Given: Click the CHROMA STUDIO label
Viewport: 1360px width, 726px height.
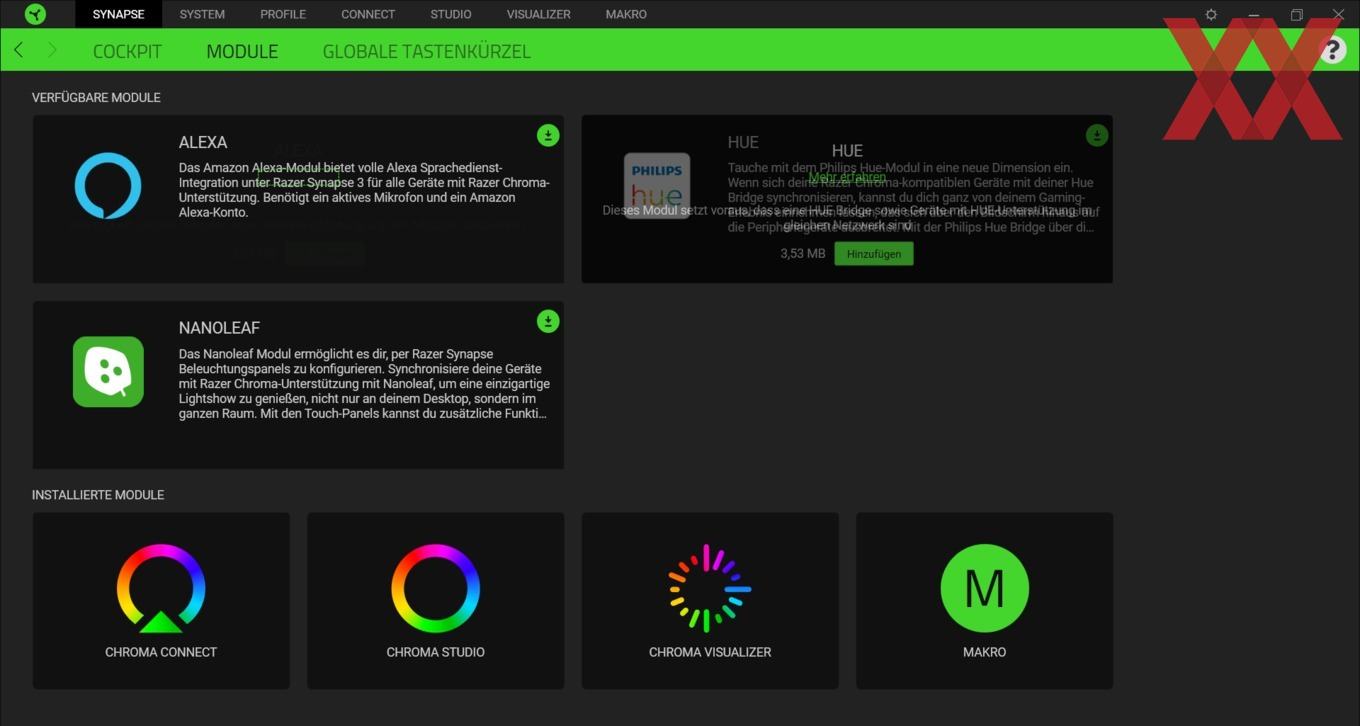Looking at the screenshot, I should [x=435, y=652].
